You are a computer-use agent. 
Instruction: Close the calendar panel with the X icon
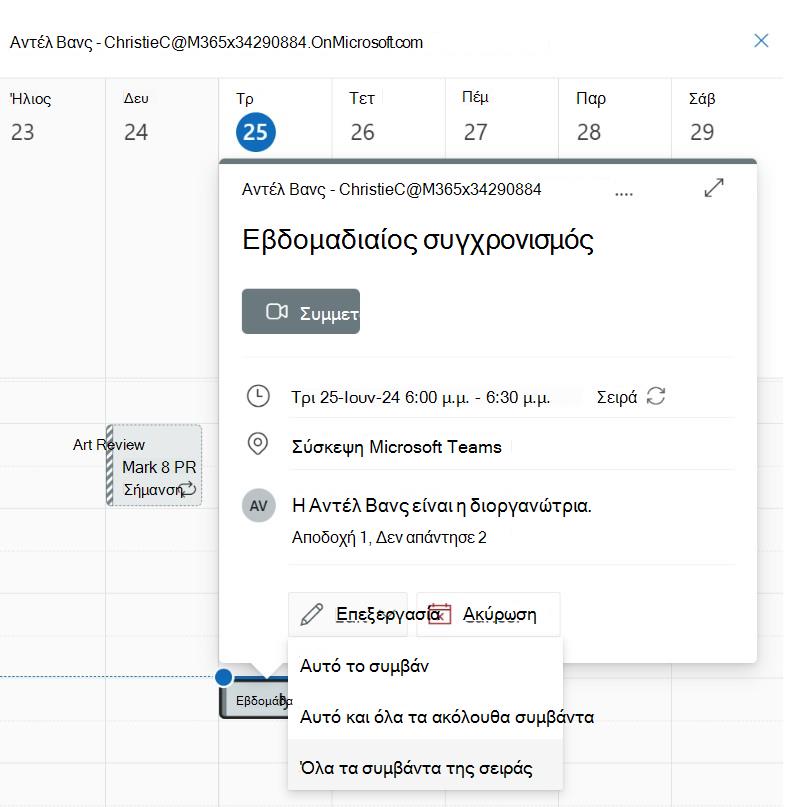tap(761, 41)
